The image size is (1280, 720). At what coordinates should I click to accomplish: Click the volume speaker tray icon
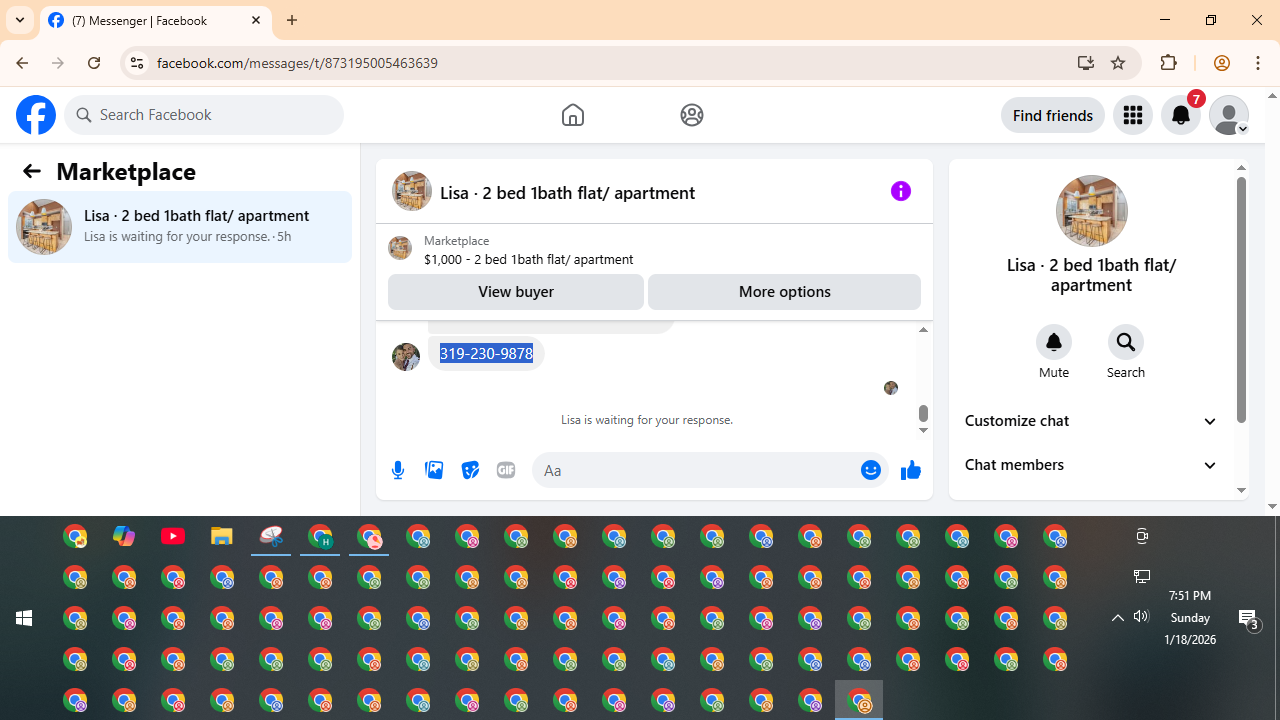[1142, 616]
